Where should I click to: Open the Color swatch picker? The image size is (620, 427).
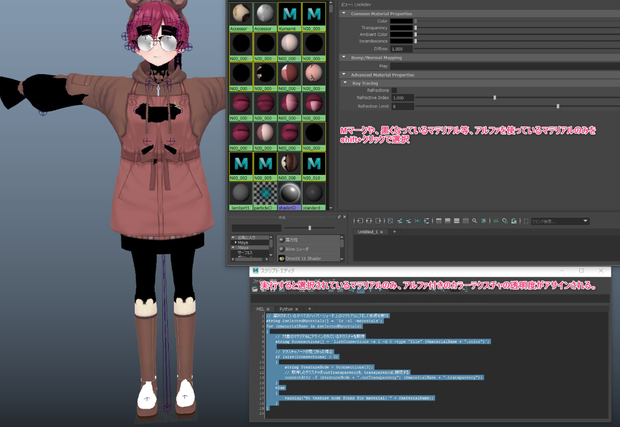tap(401, 21)
